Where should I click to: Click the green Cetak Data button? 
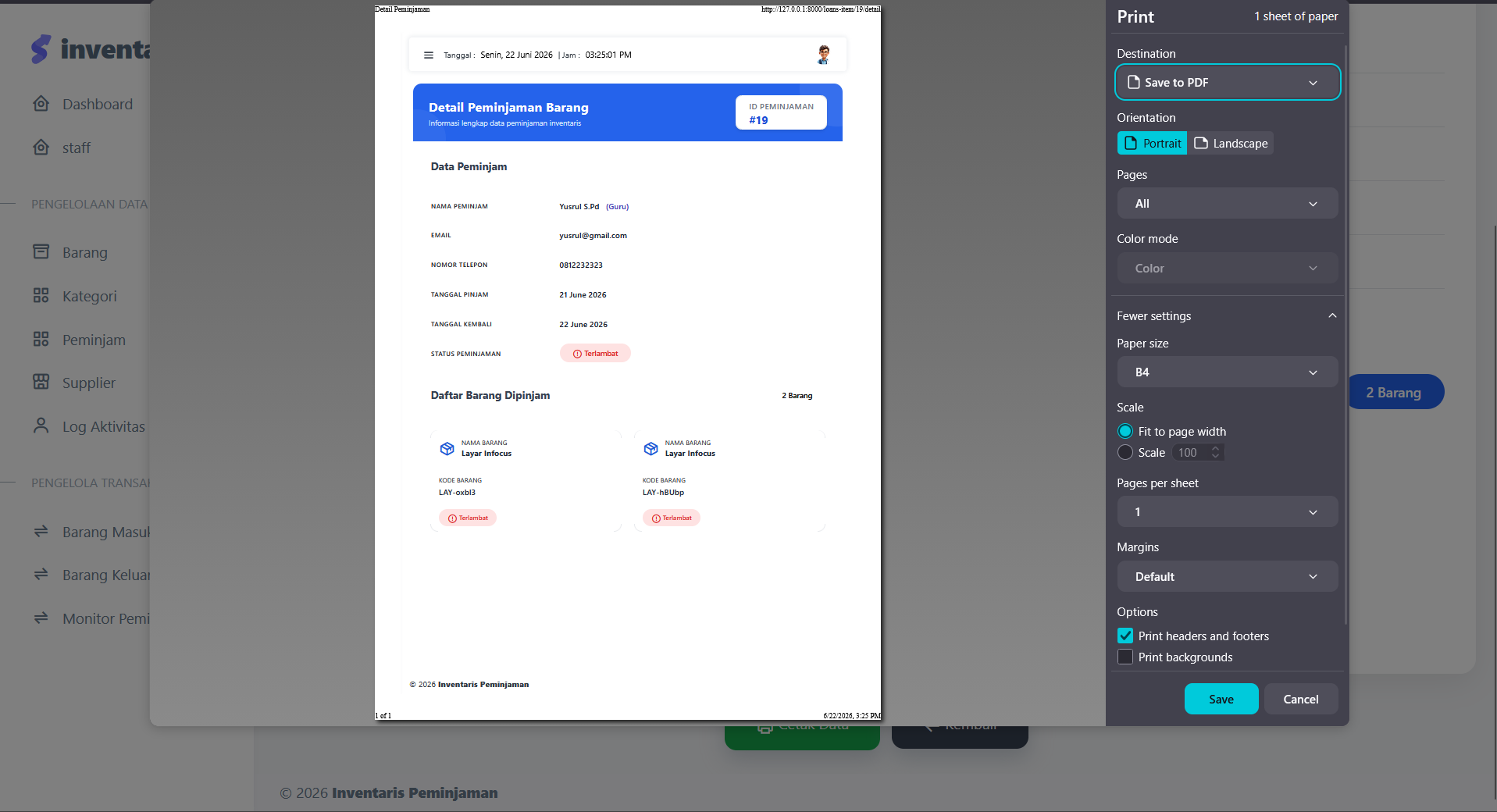click(x=802, y=737)
